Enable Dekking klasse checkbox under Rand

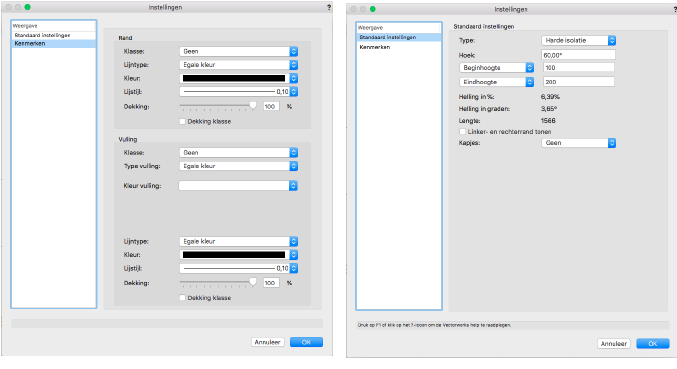183,122
